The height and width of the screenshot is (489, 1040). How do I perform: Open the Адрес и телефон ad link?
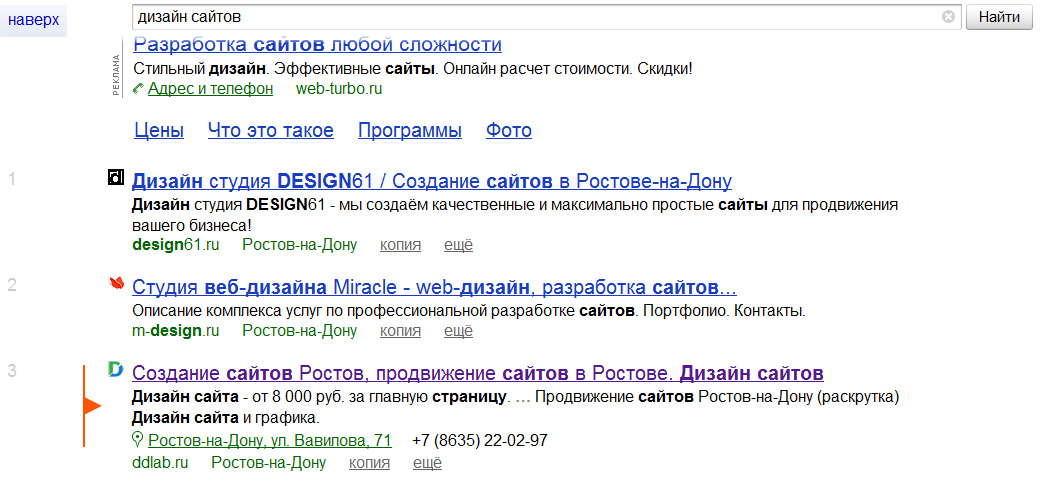210,89
